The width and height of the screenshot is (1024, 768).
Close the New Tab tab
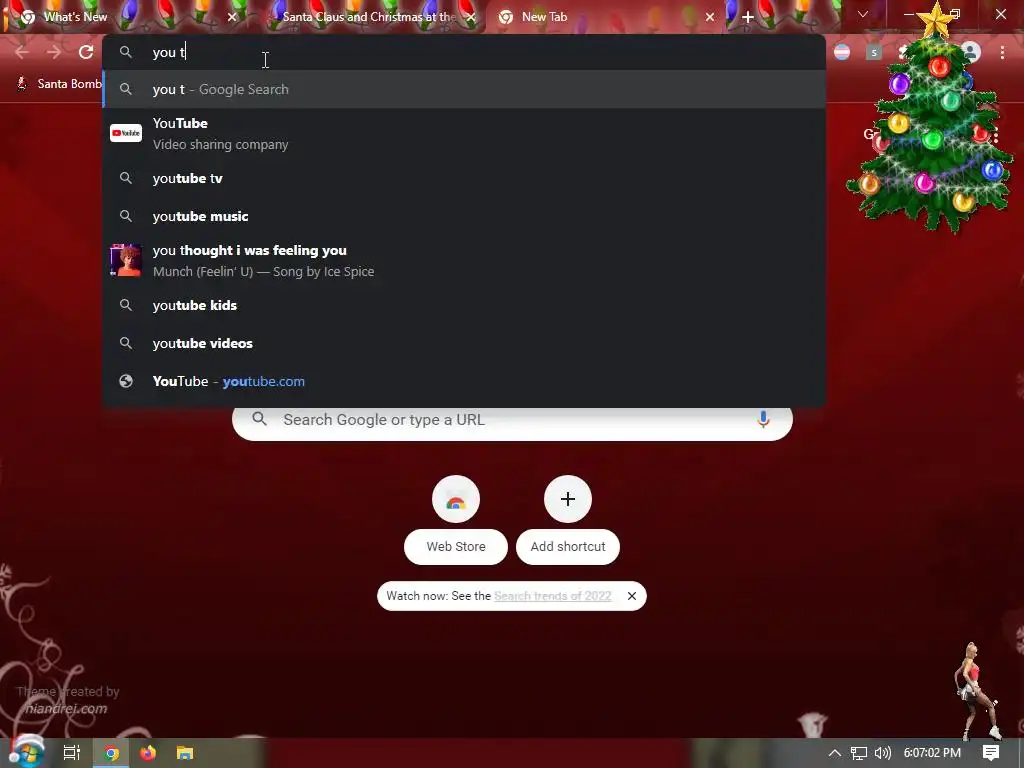[710, 17]
